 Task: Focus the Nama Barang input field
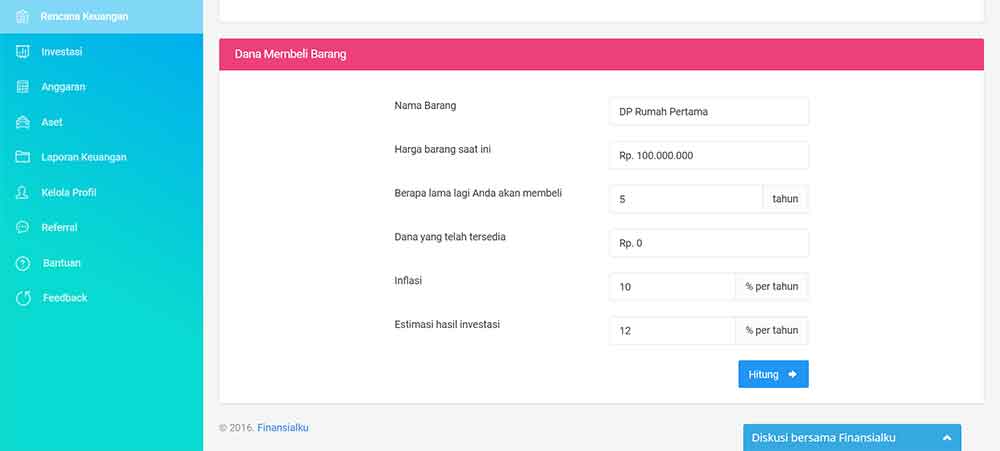[x=708, y=111]
